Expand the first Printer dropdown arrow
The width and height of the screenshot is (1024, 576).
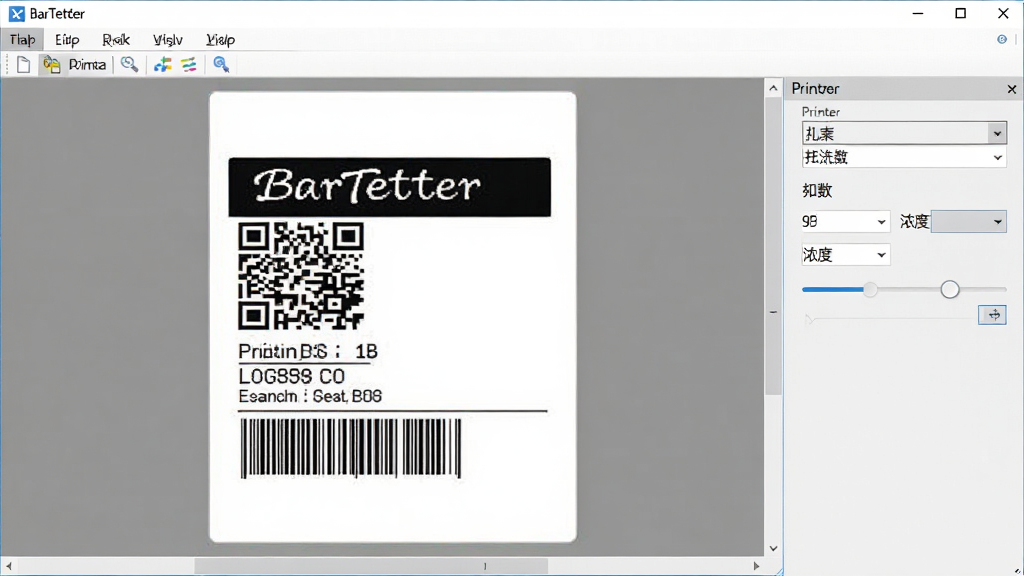pos(997,134)
